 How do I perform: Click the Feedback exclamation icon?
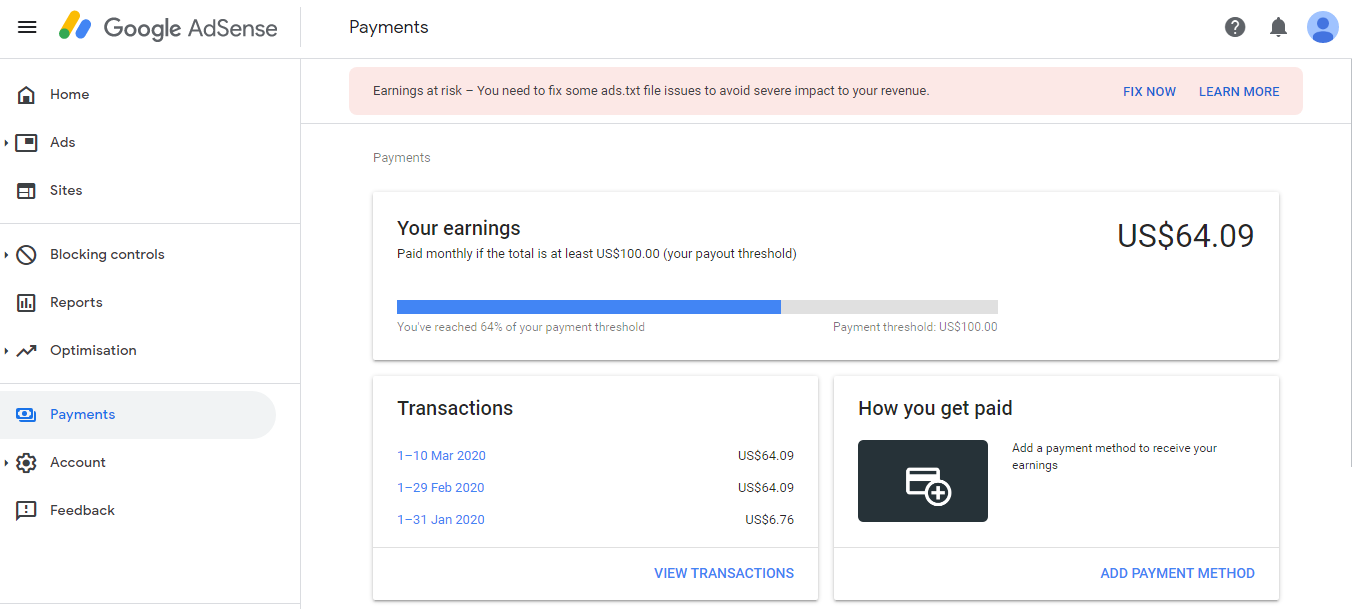27,511
